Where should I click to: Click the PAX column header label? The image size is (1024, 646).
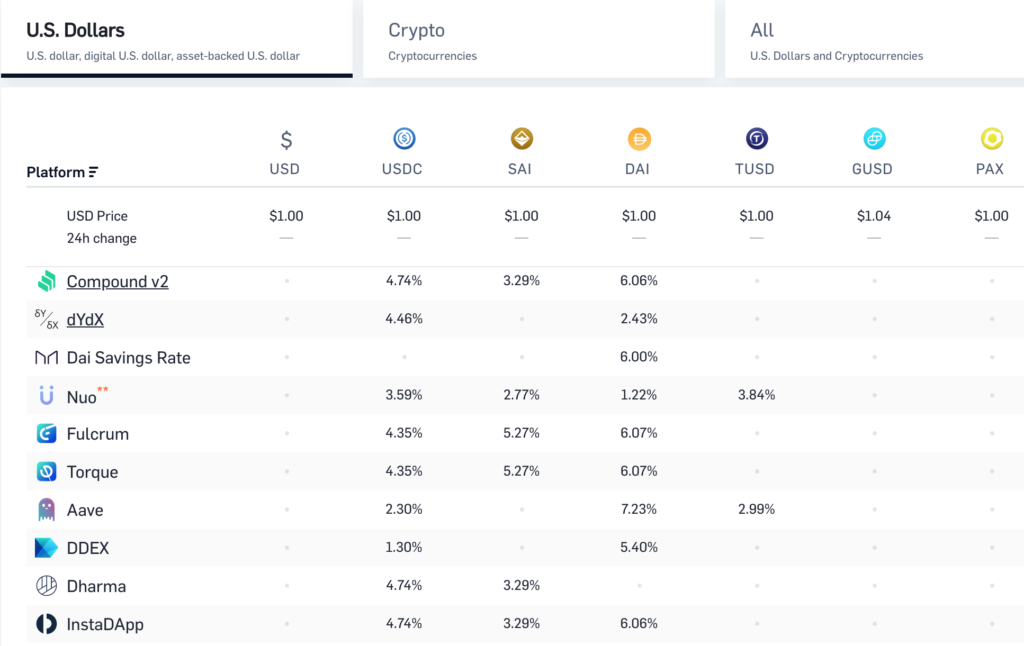(990, 169)
